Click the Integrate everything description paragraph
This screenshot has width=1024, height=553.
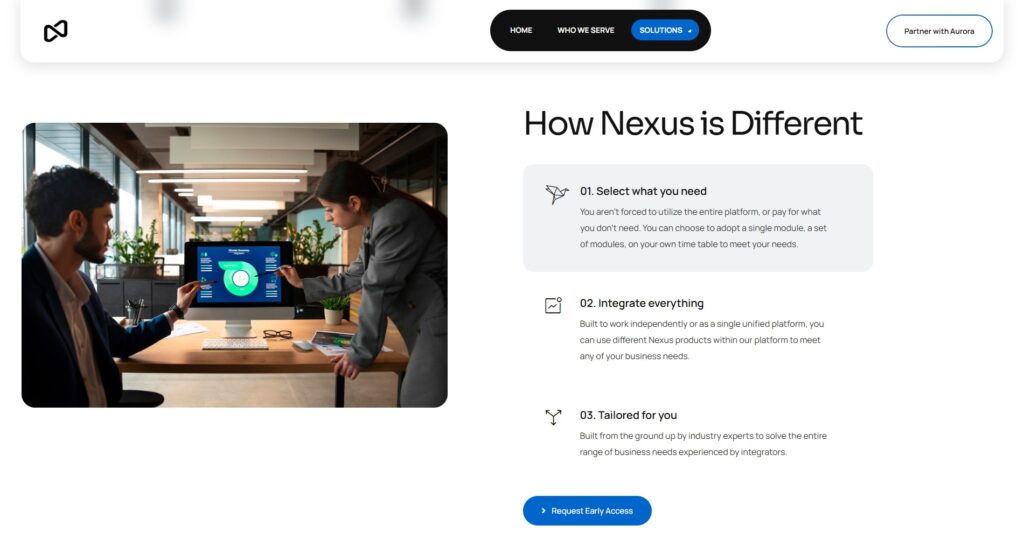point(702,340)
